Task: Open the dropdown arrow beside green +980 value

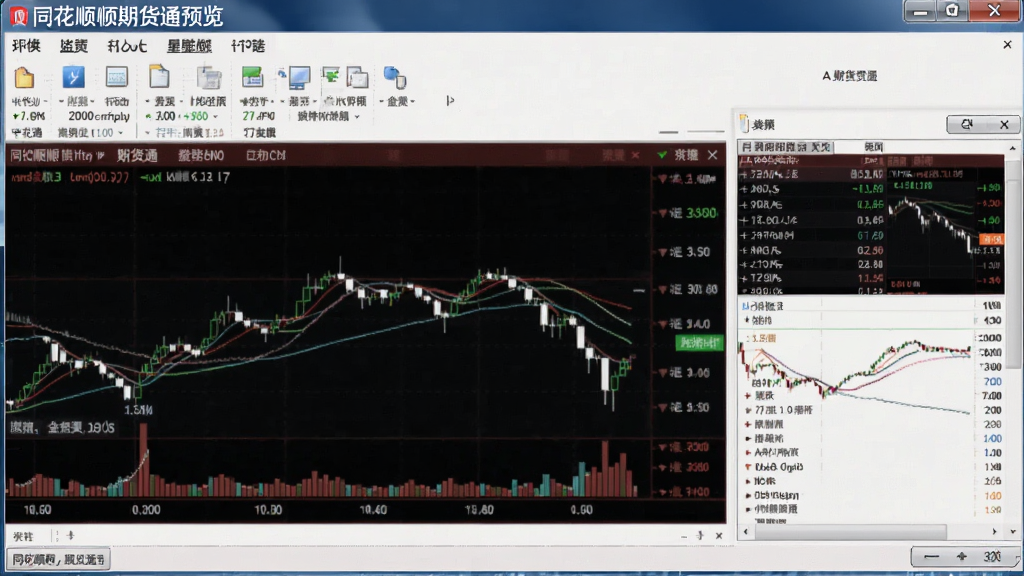Action: pyautogui.click(x=216, y=117)
